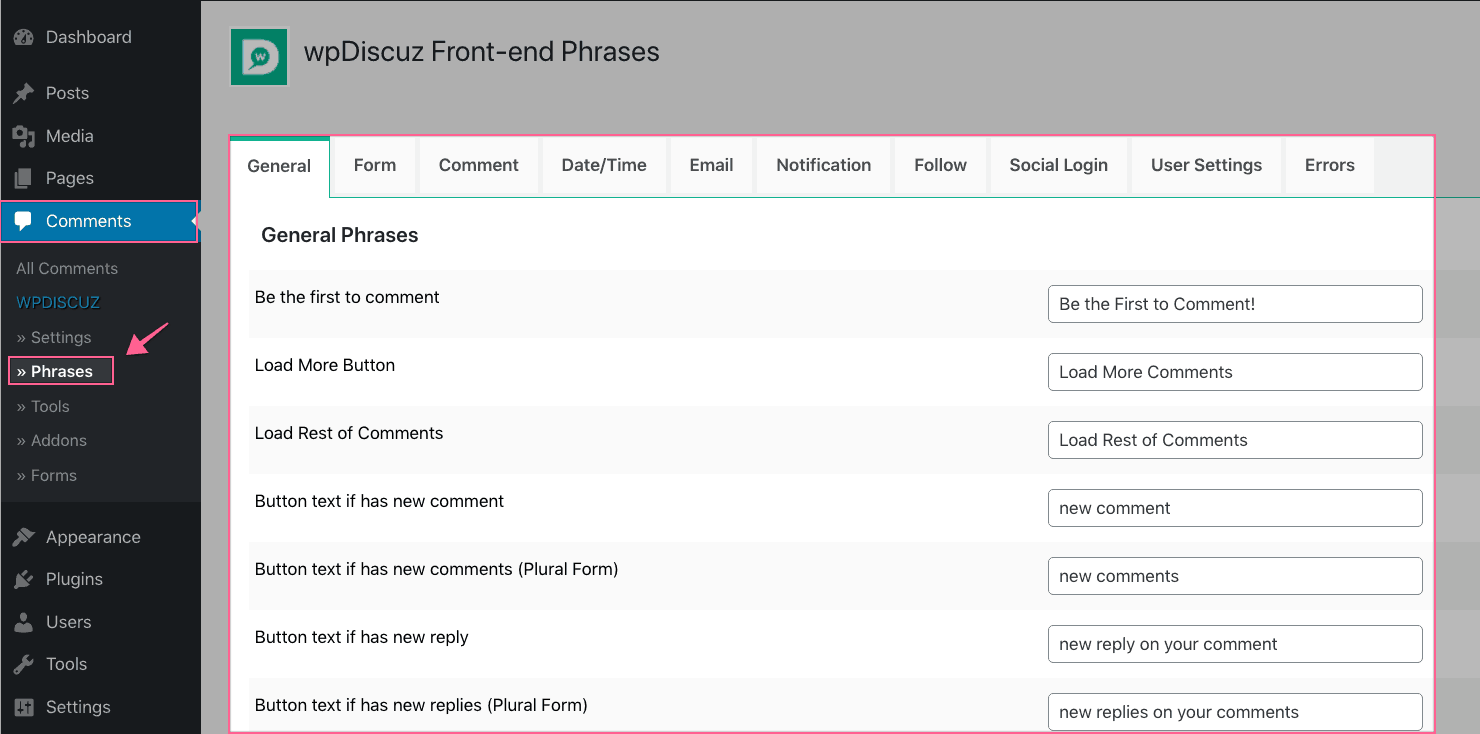Open the Plugins menu item
Screen dimensions: 1480x734
tap(100, 579)
